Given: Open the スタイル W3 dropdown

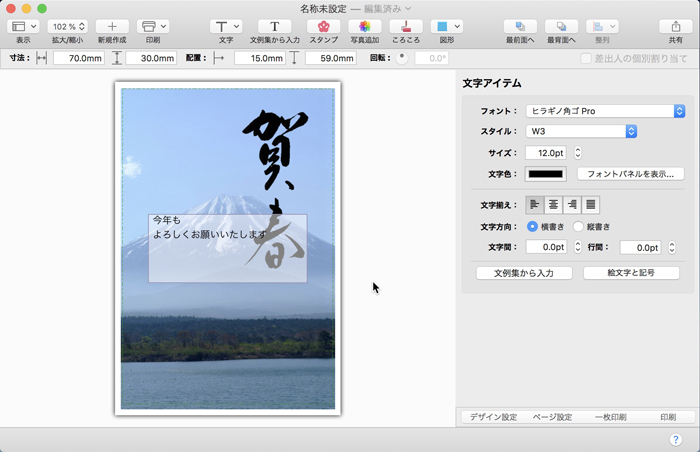Looking at the screenshot, I should click(581, 131).
